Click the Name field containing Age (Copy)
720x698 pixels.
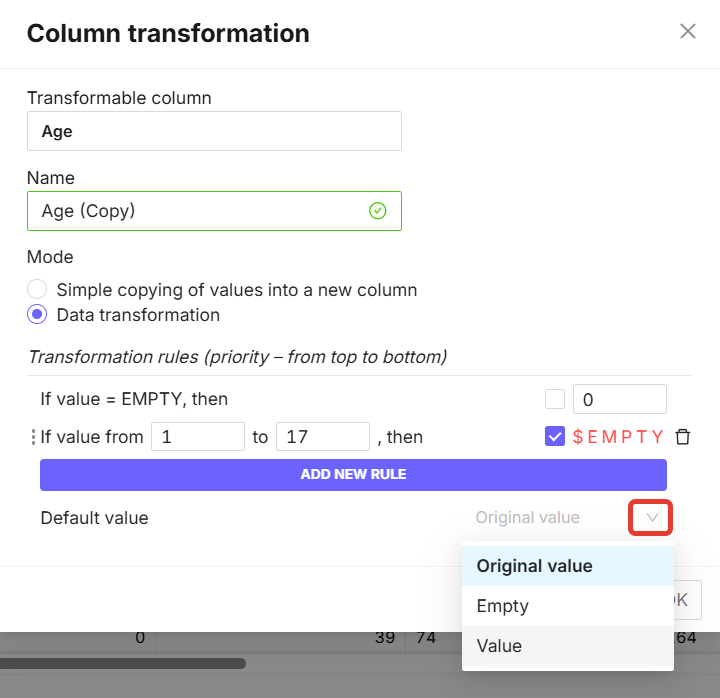coord(200,211)
